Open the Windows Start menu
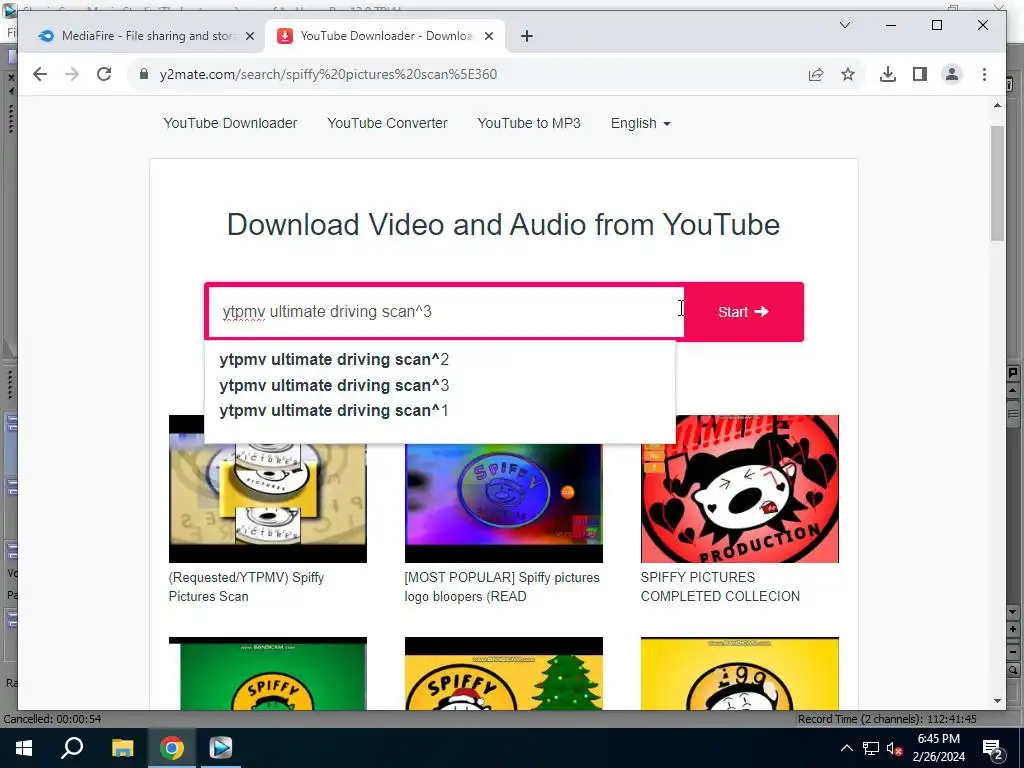This screenshot has width=1024, height=768. 24,748
